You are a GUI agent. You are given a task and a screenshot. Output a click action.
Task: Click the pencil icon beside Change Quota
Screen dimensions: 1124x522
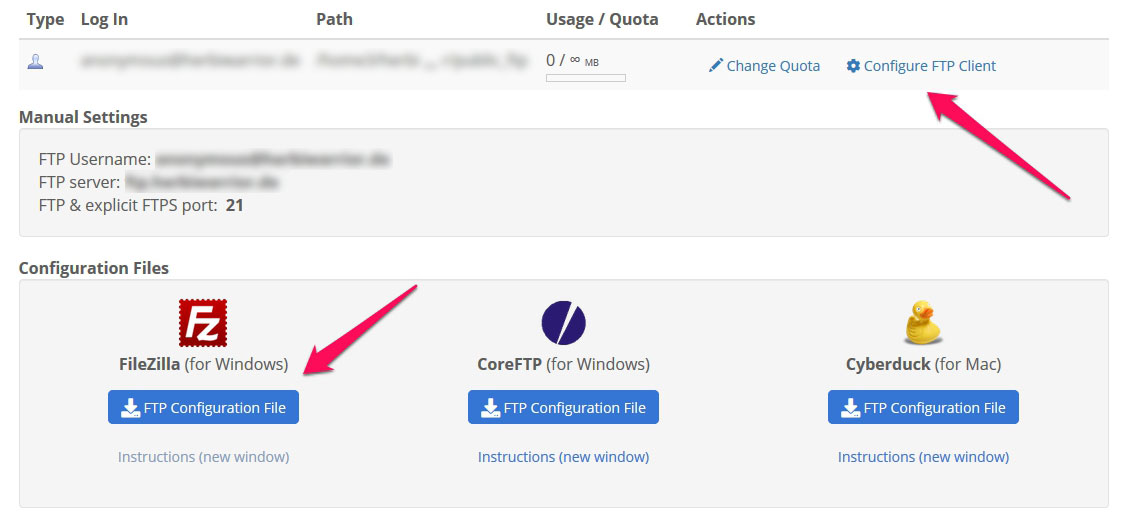point(715,66)
